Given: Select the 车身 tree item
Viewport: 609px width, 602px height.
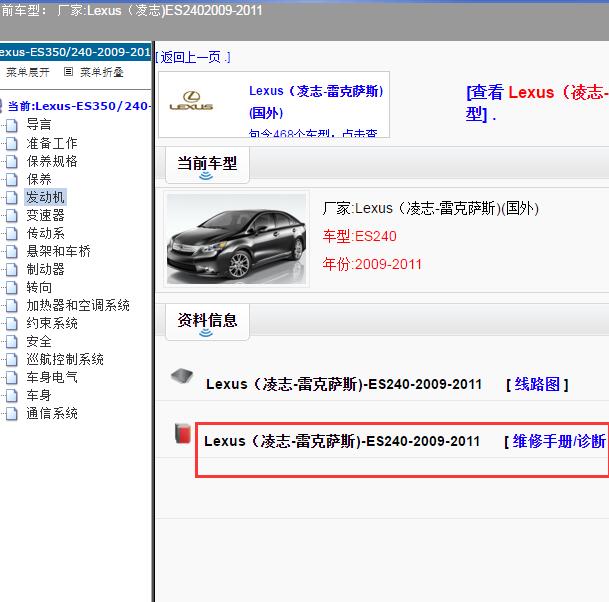Looking at the screenshot, I should 39,396.
